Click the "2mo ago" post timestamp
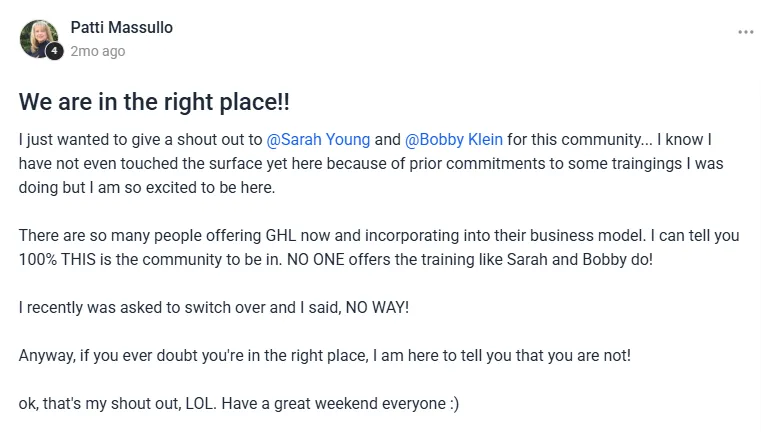 tap(98, 51)
